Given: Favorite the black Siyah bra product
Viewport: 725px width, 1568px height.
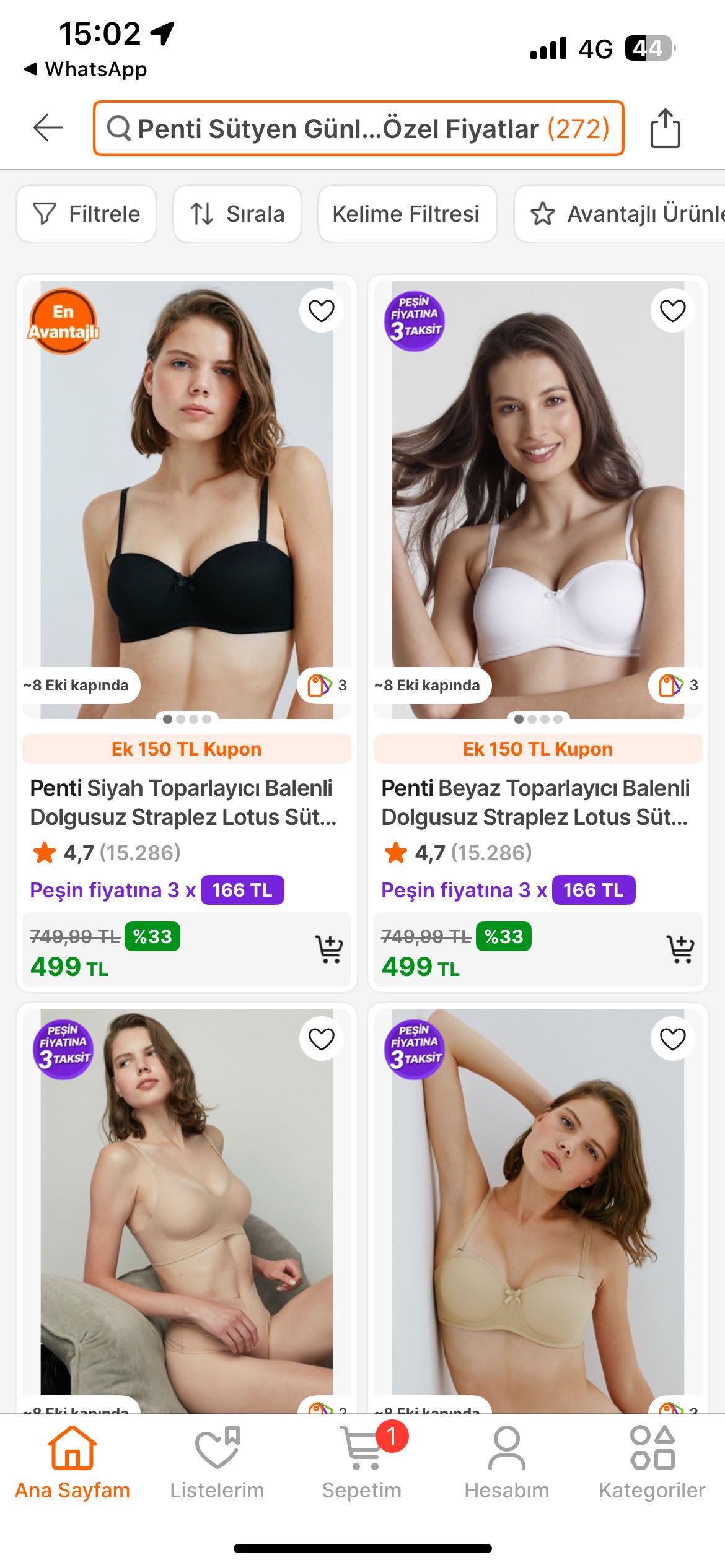Looking at the screenshot, I should click(x=321, y=310).
